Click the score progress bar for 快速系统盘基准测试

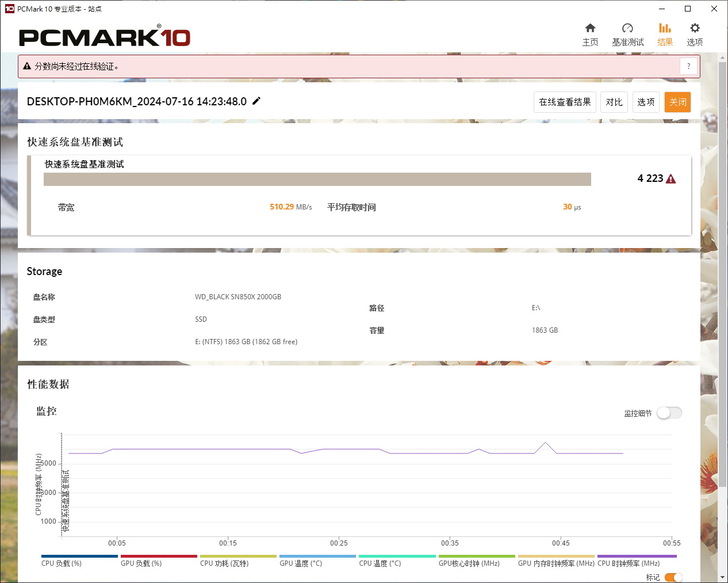(317, 179)
